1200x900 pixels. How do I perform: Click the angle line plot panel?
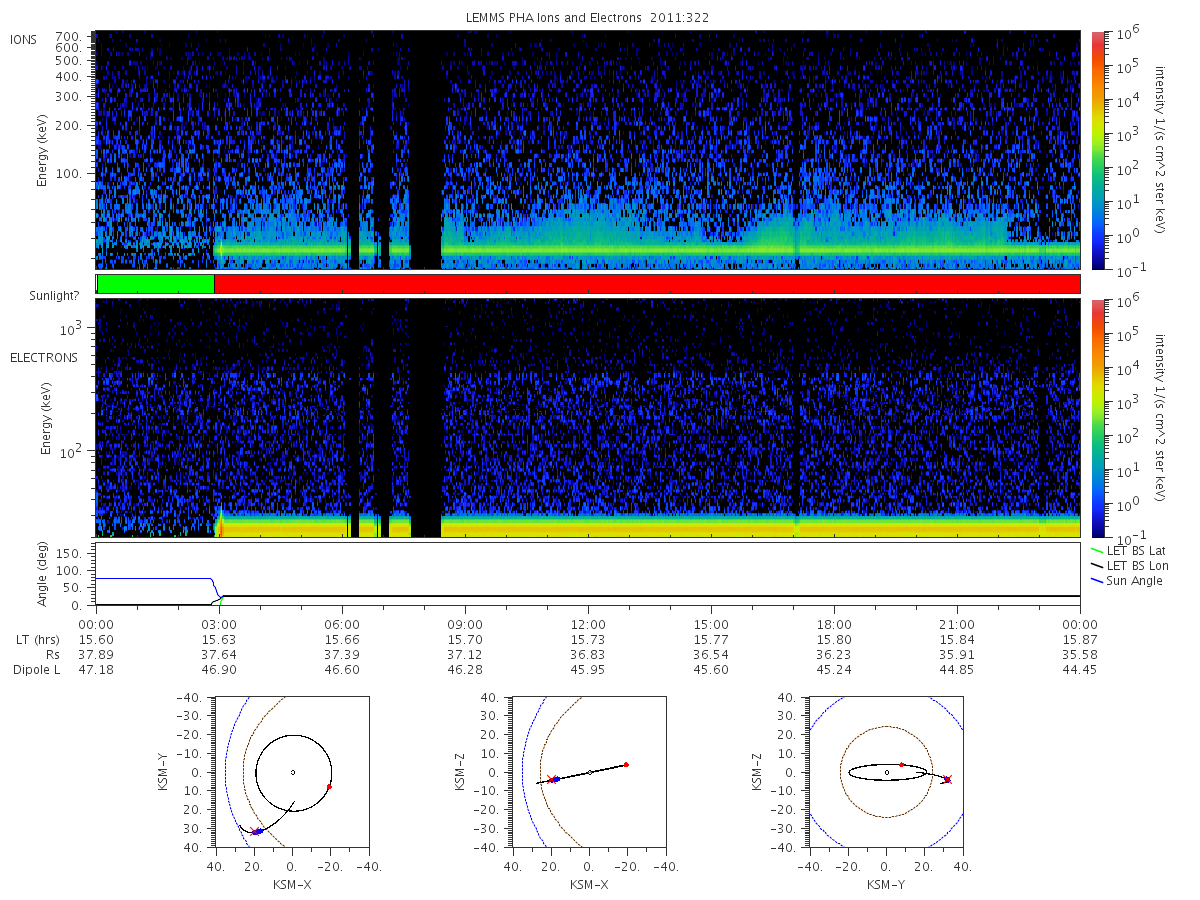[x=588, y=574]
